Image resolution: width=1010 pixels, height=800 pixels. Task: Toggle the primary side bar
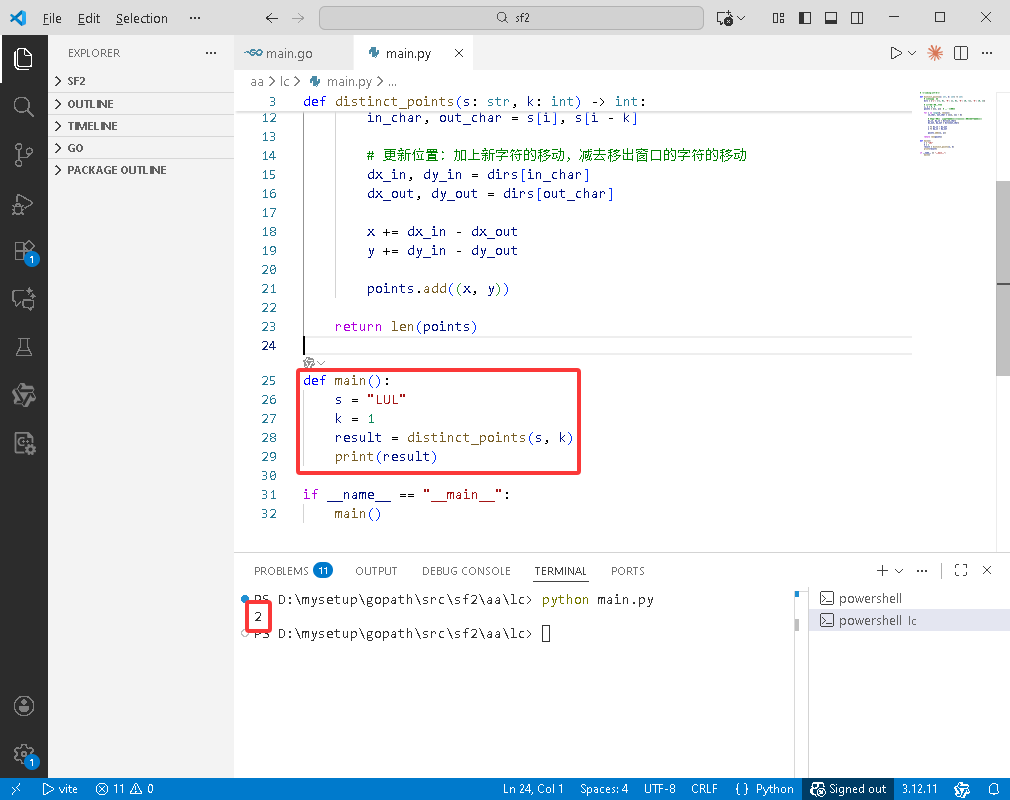point(805,18)
